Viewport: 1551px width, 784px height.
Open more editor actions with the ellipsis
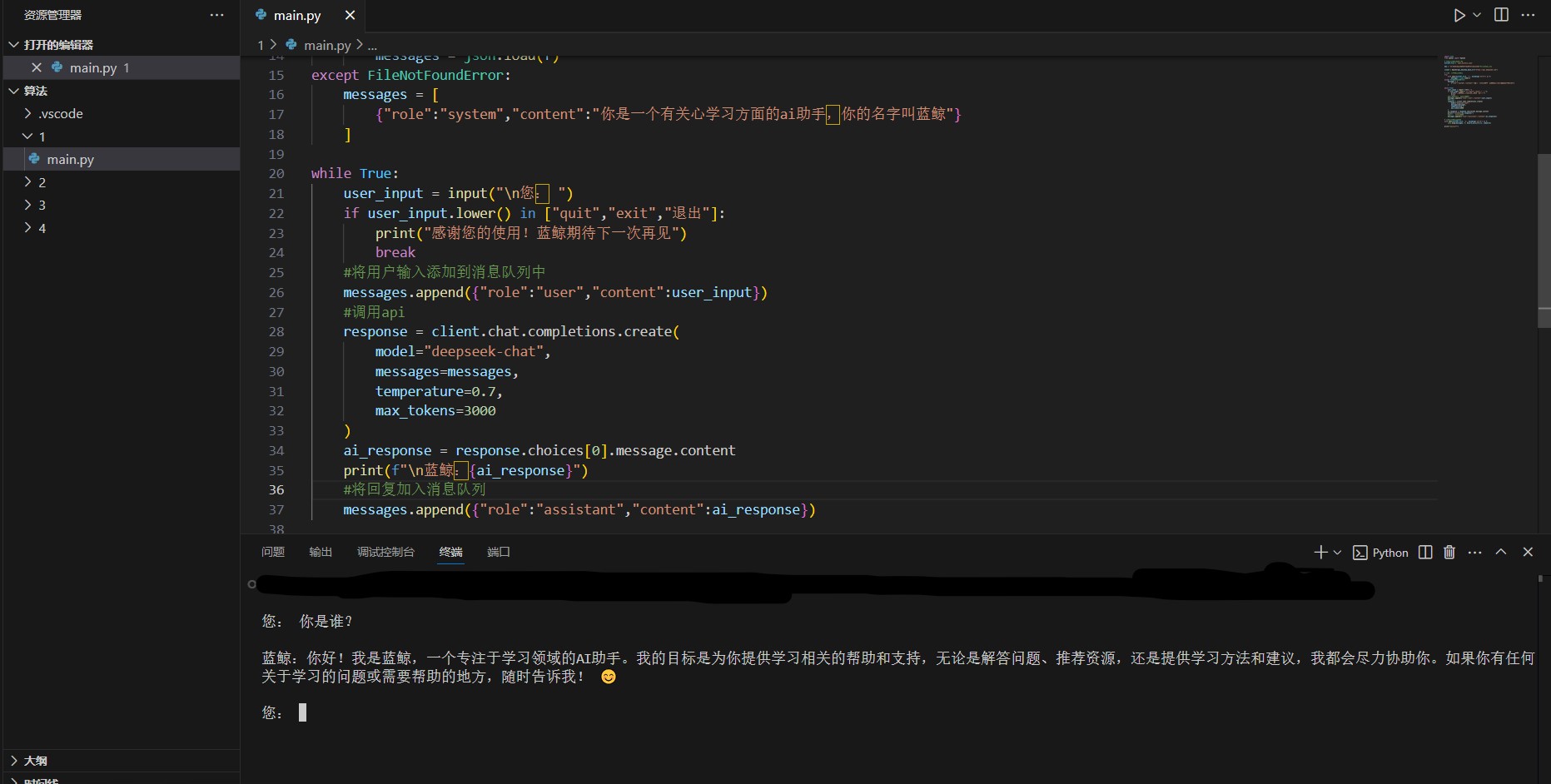[1529, 14]
